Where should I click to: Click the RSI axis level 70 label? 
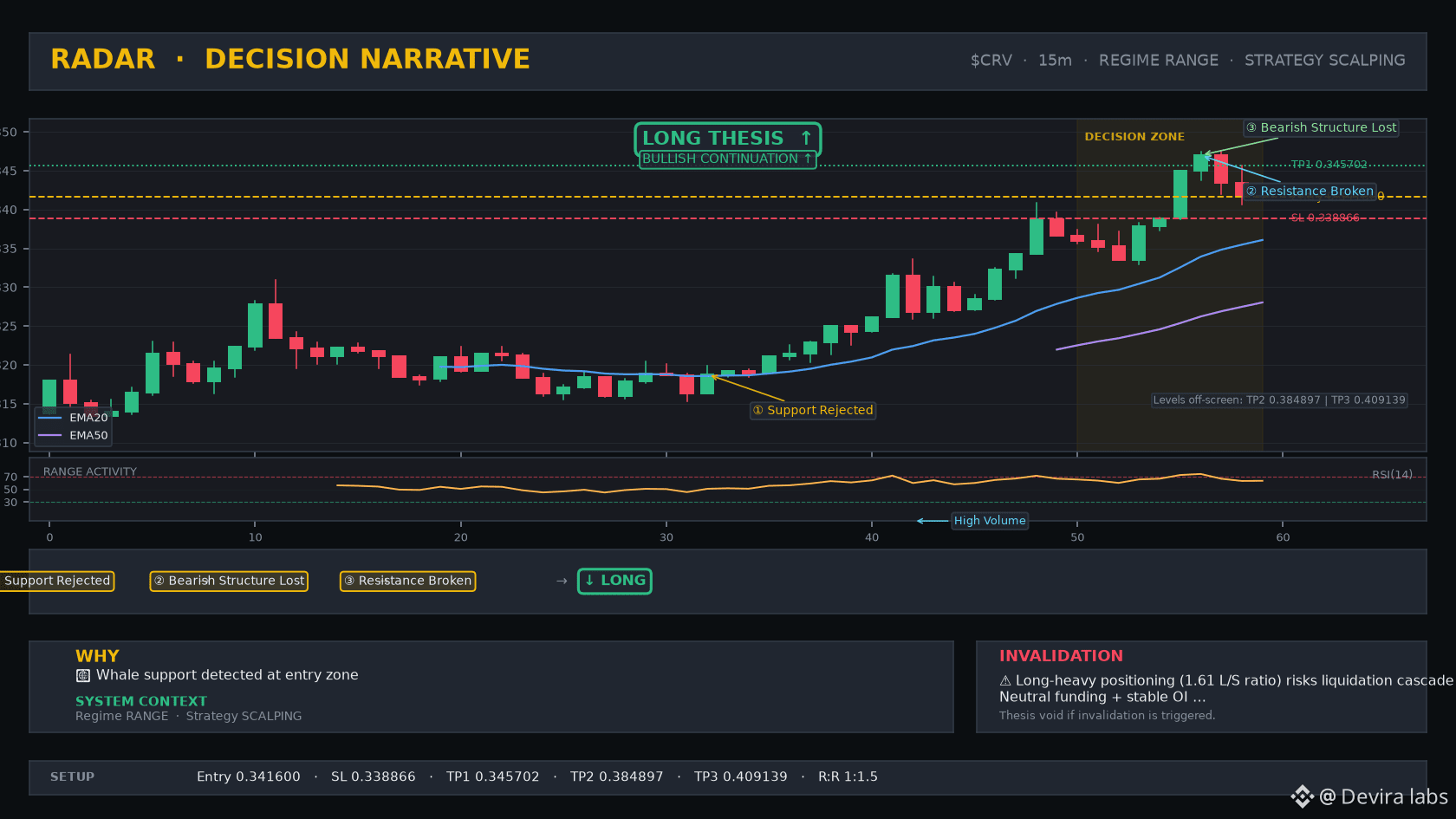pos(10,478)
